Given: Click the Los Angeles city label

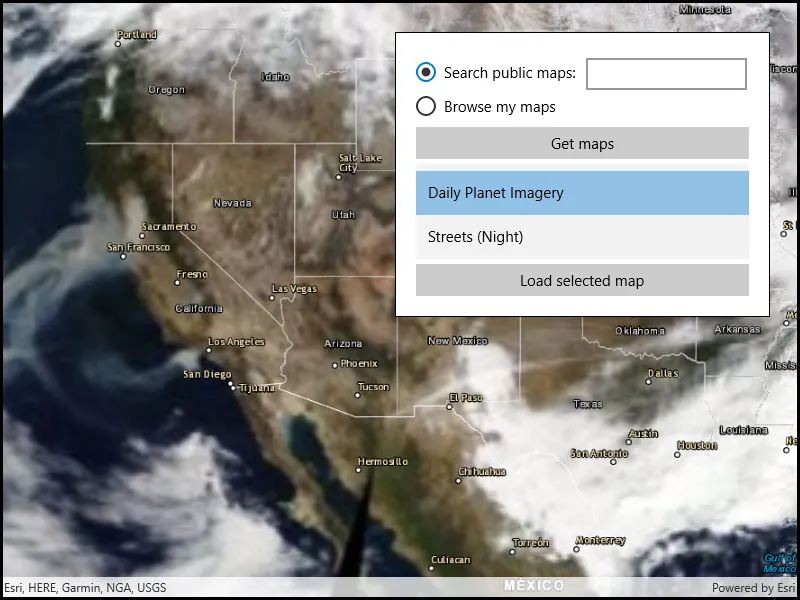Looking at the screenshot, I should tap(236, 342).
